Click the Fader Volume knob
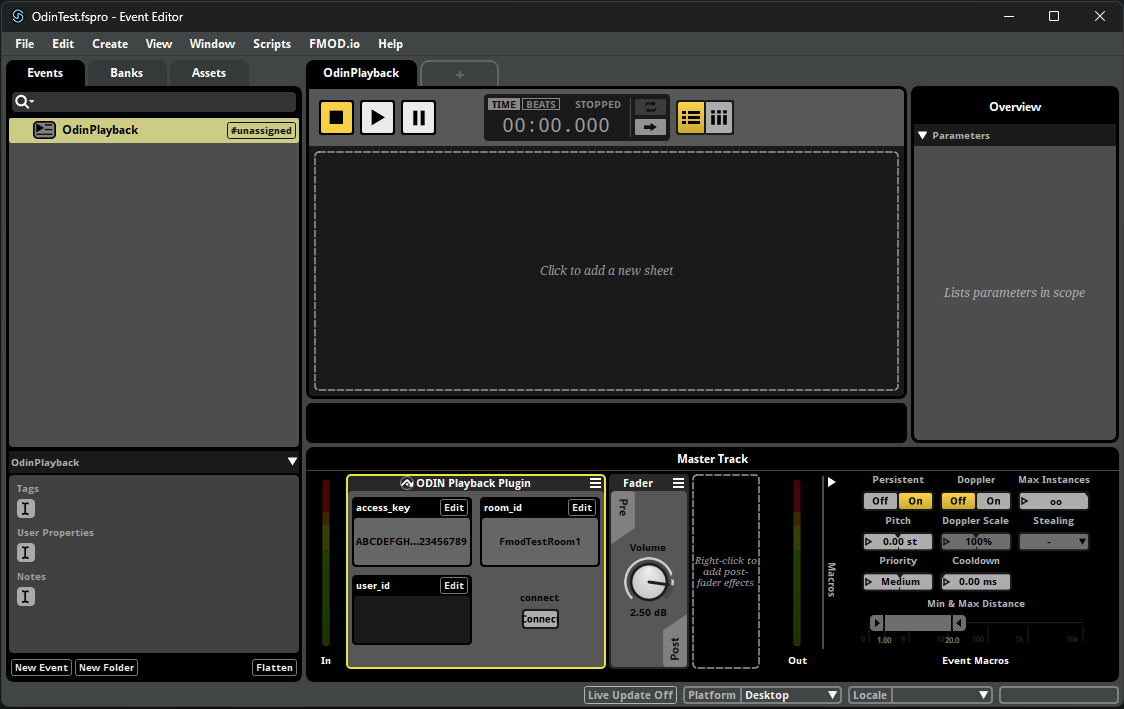This screenshot has height=709, width=1124. click(649, 581)
